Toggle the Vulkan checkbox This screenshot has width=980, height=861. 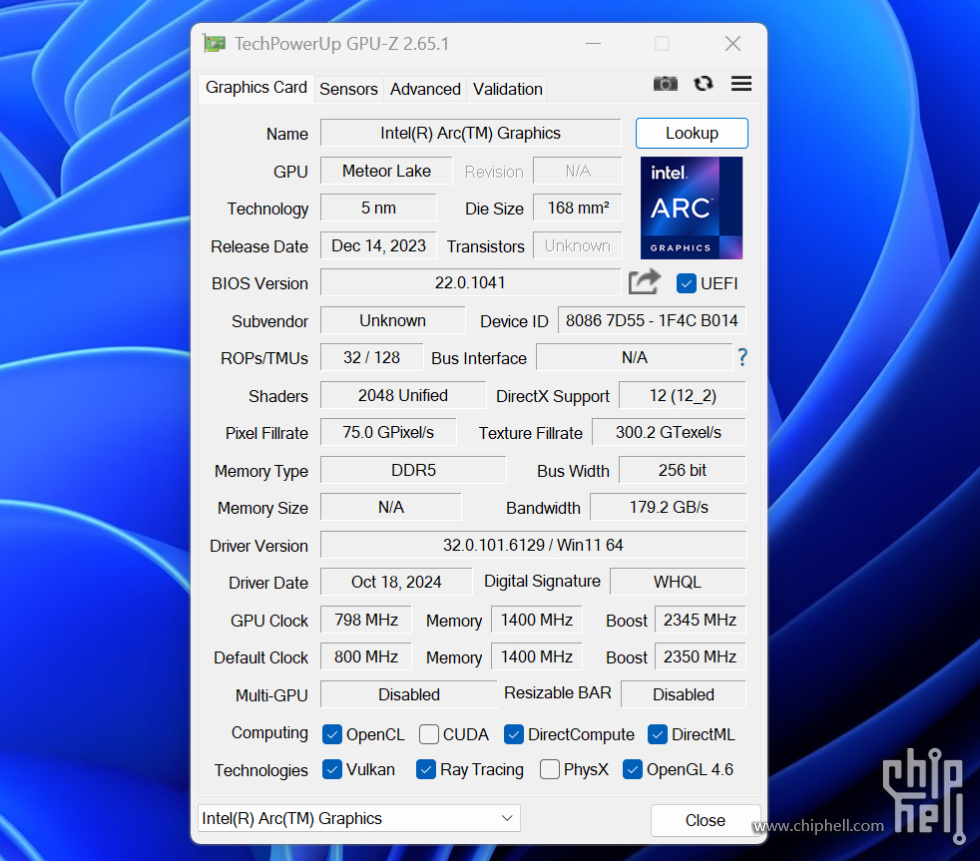tap(332, 769)
